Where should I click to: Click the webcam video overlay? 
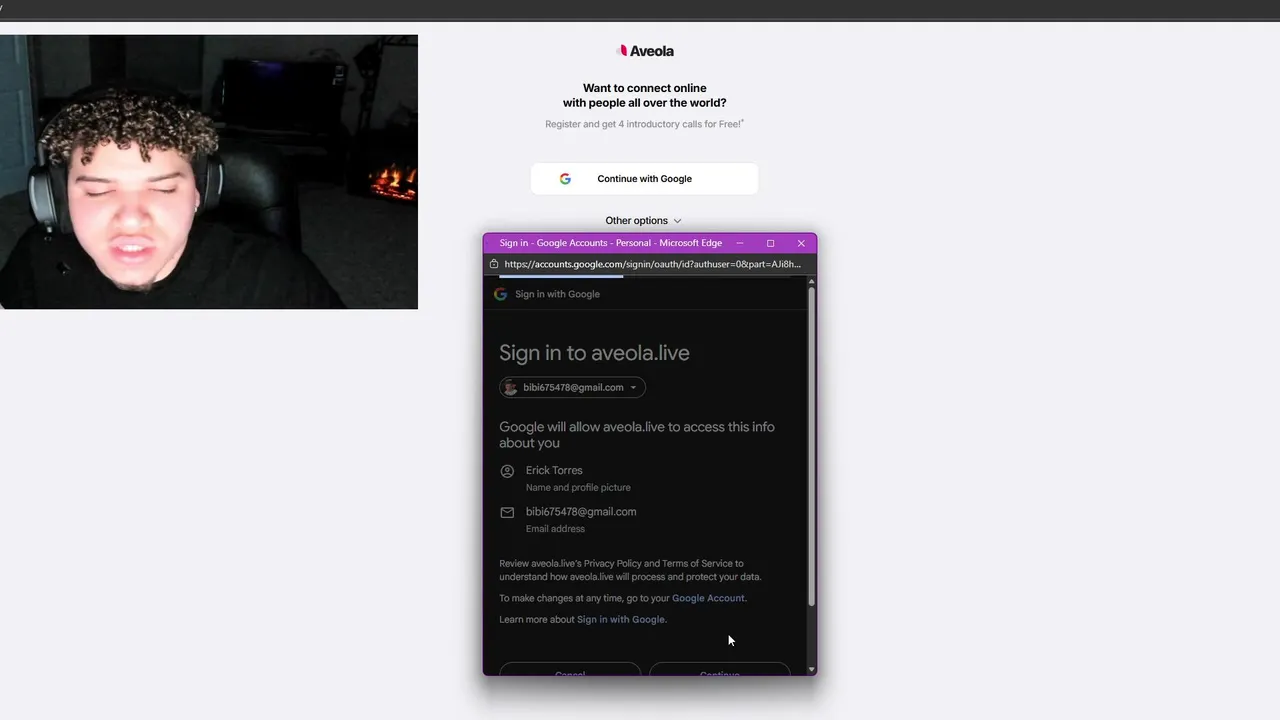209,172
